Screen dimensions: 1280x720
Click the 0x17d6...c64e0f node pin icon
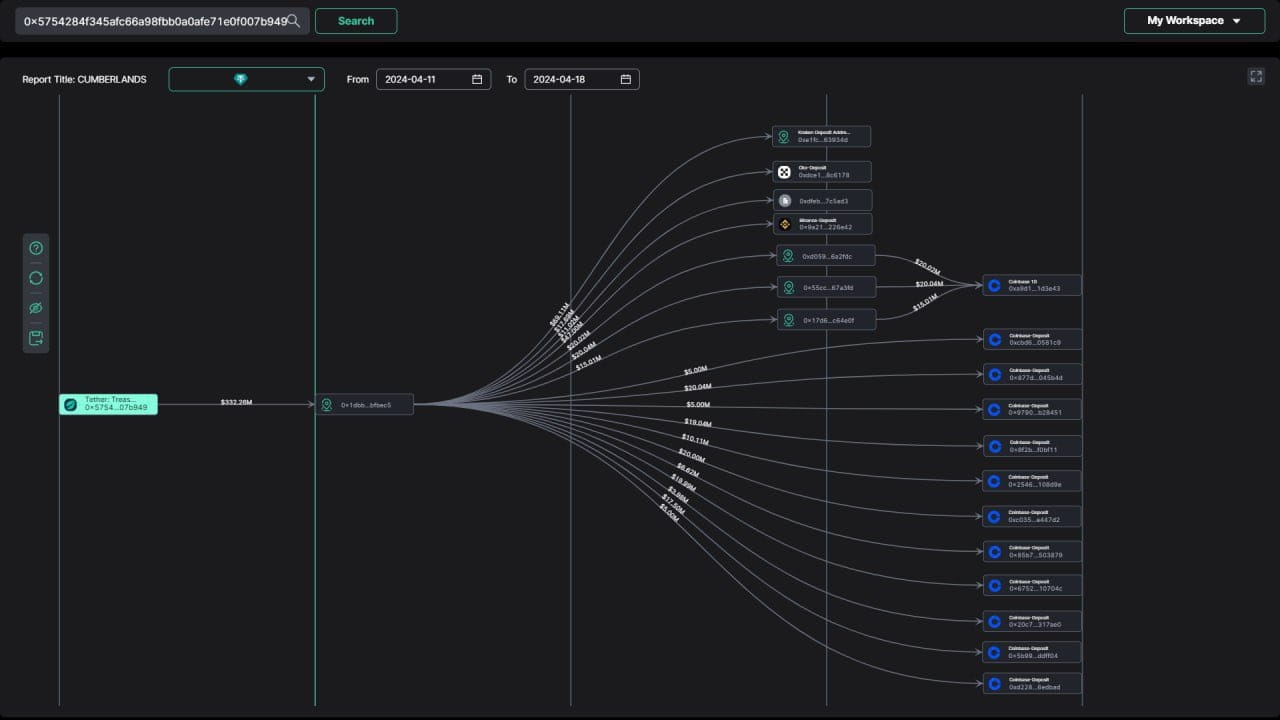coord(789,320)
